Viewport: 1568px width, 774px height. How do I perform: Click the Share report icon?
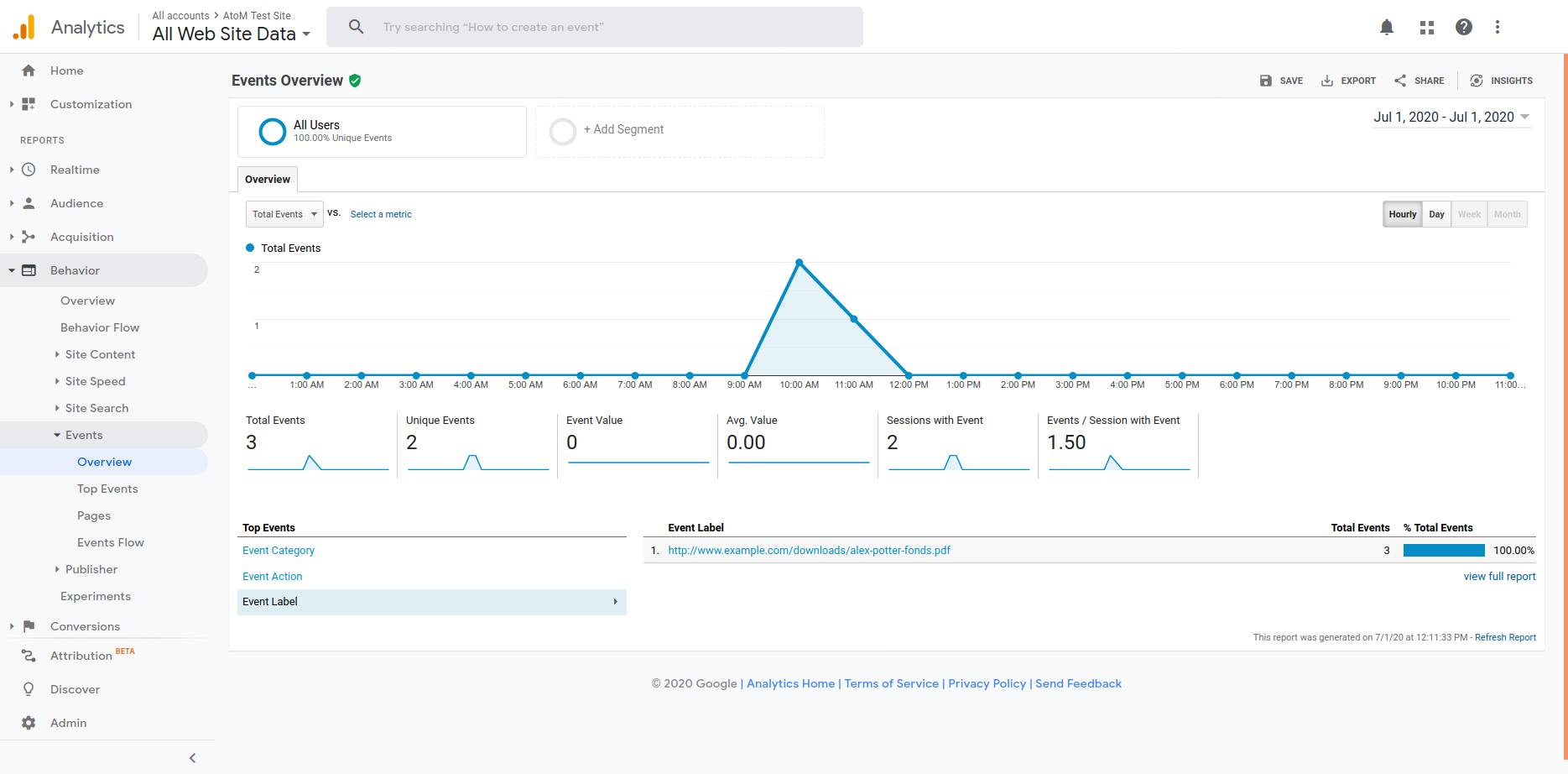coord(1400,81)
